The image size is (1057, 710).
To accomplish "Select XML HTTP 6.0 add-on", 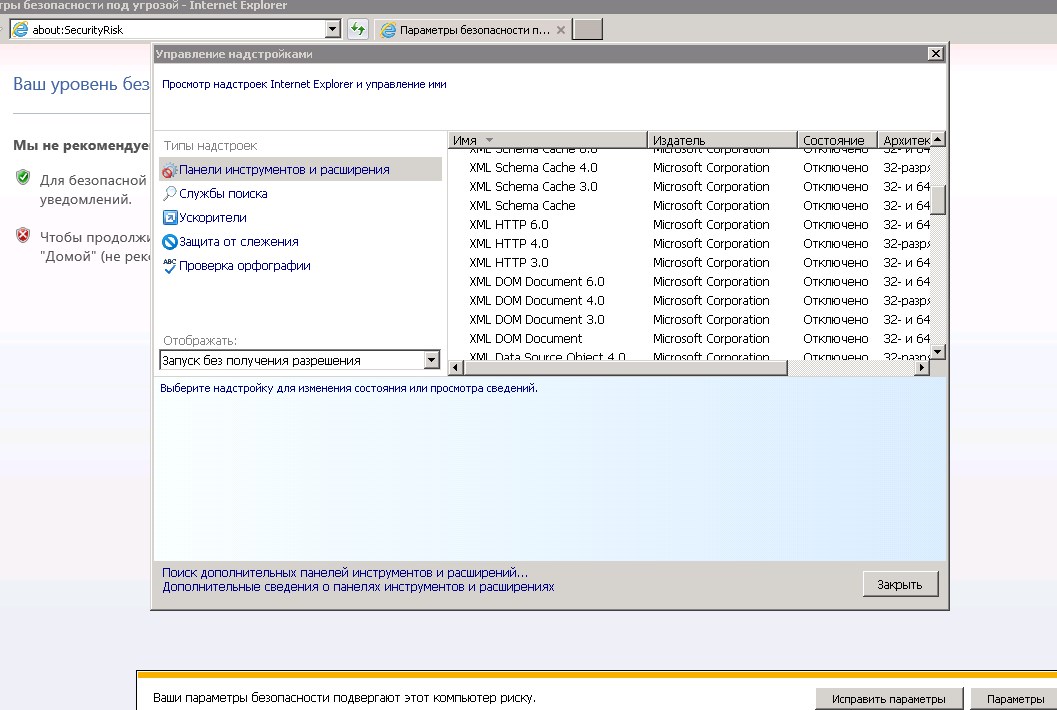I will [689, 225].
